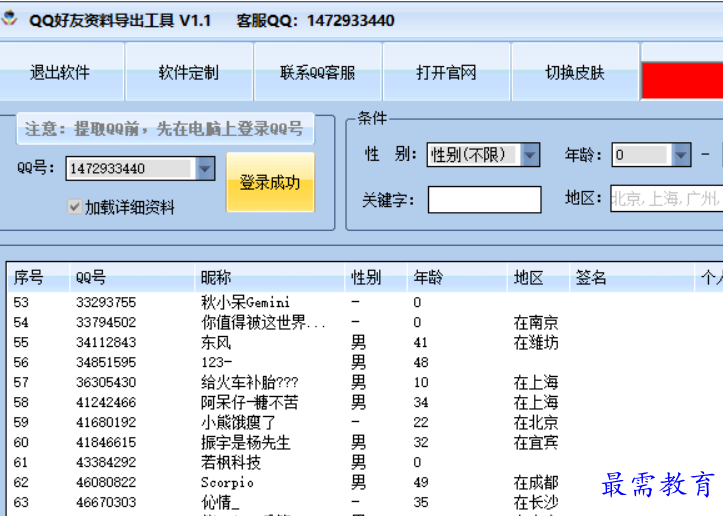The width and height of the screenshot is (723, 516).
Task: Expand the QQ号 combo box arrow
Action: click(205, 168)
